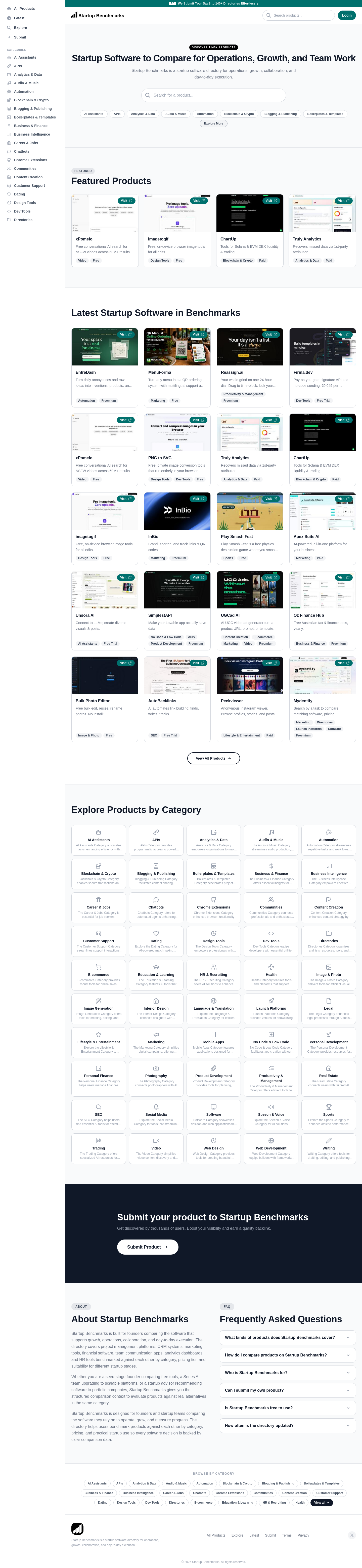Open the Play Smash Fest thumbnail
Image resolution: width=362 pixels, height=1568 pixels.
click(x=250, y=511)
